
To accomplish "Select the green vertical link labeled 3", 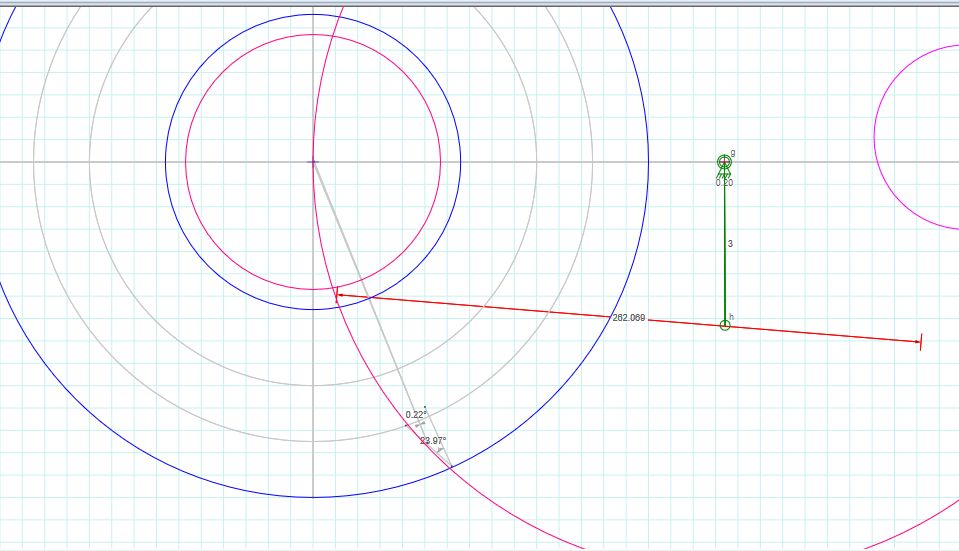I will (x=725, y=245).
